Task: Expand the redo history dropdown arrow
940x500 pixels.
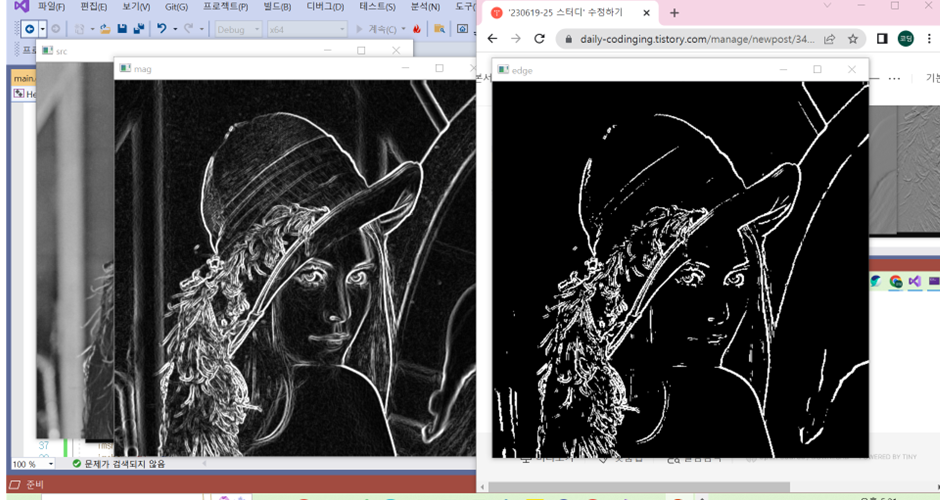Action: coord(201,29)
